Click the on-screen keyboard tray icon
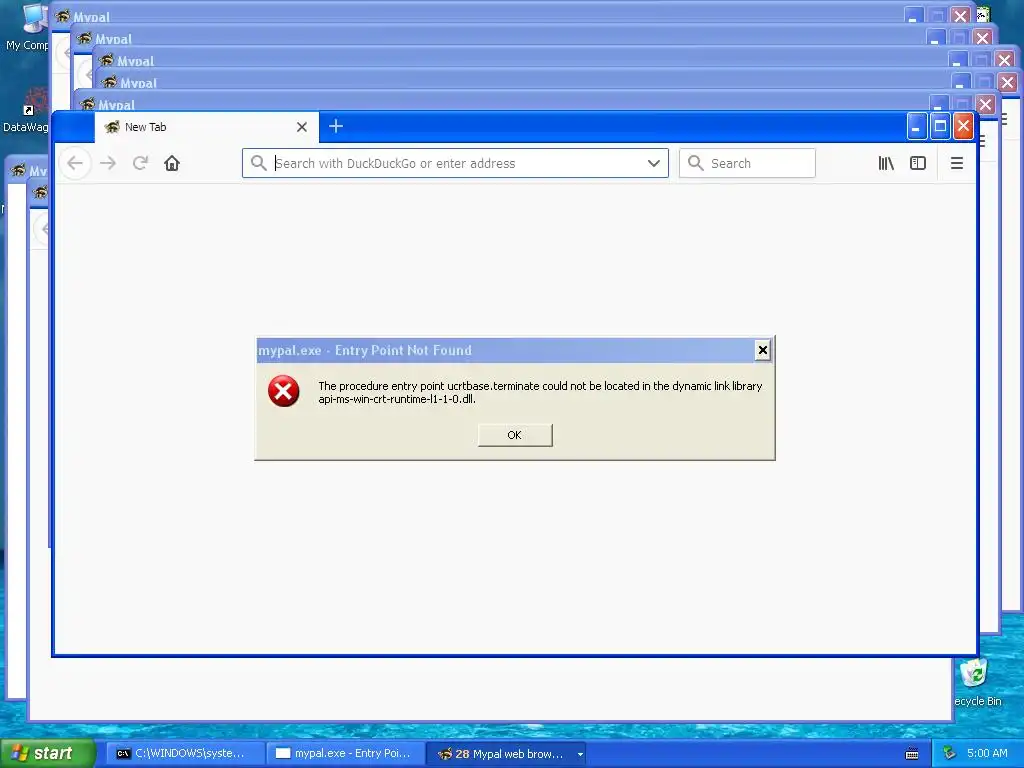The image size is (1024, 768). click(912, 754)
